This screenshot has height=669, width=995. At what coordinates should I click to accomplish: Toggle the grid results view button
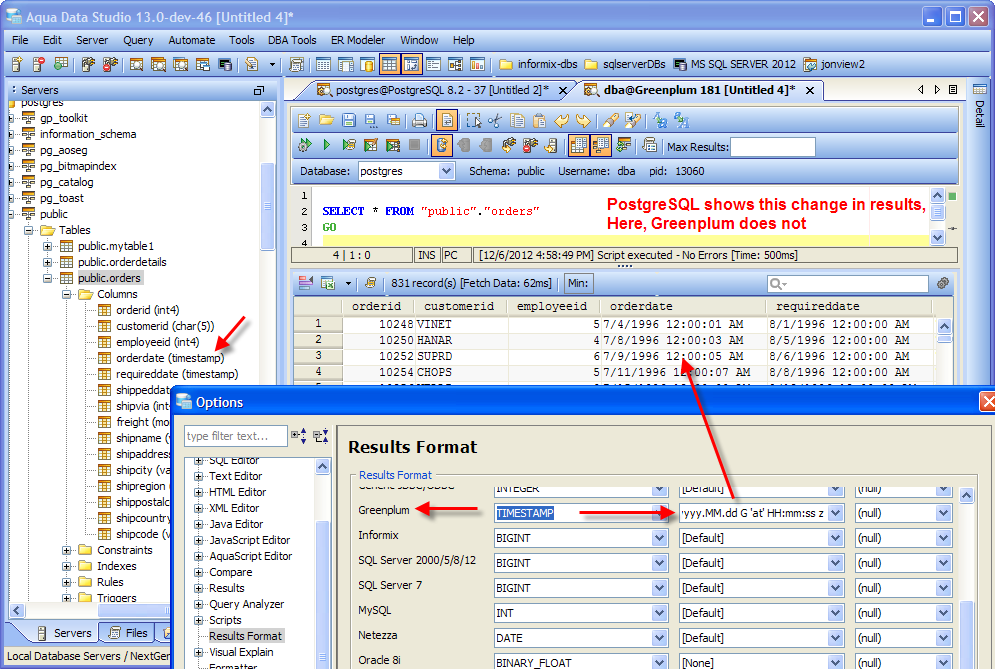point(579,145)
